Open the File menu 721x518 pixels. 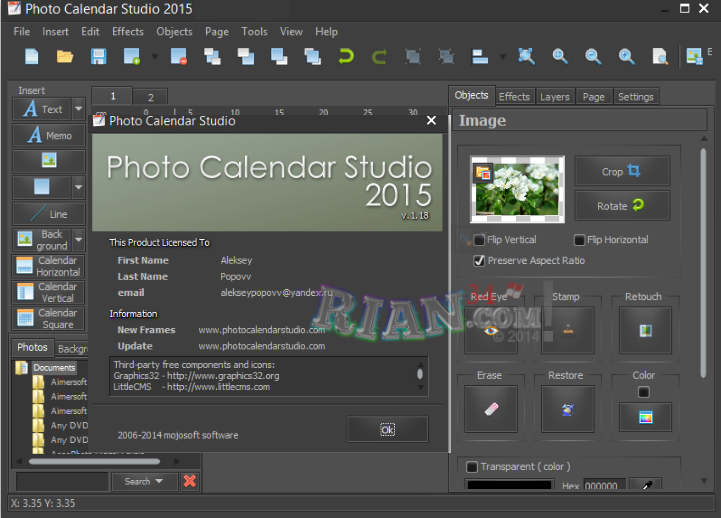(x=22, y=32)
